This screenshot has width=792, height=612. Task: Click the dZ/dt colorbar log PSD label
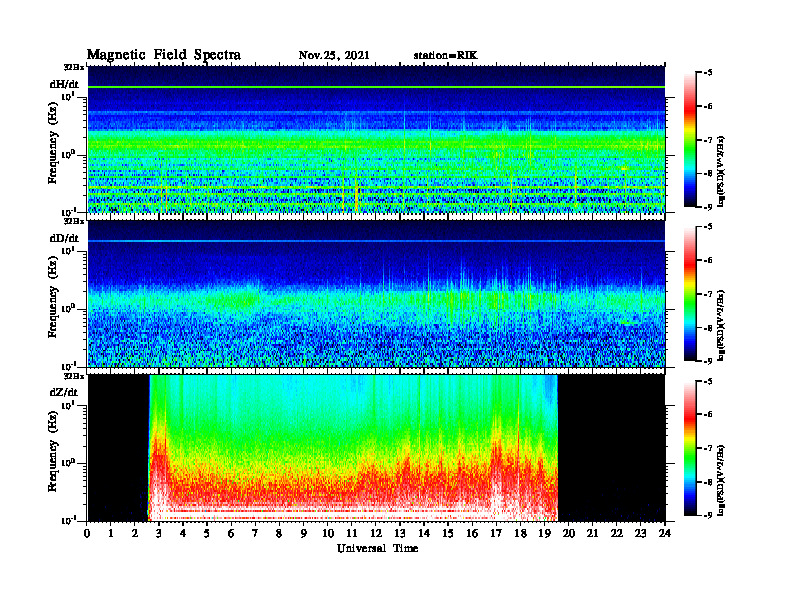[x=722, y=480]
